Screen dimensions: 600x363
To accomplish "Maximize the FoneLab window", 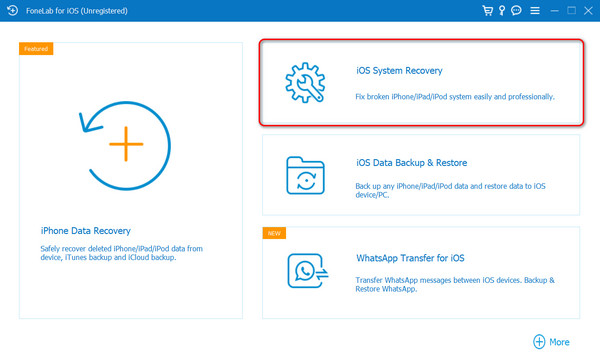I will [571, 10].
